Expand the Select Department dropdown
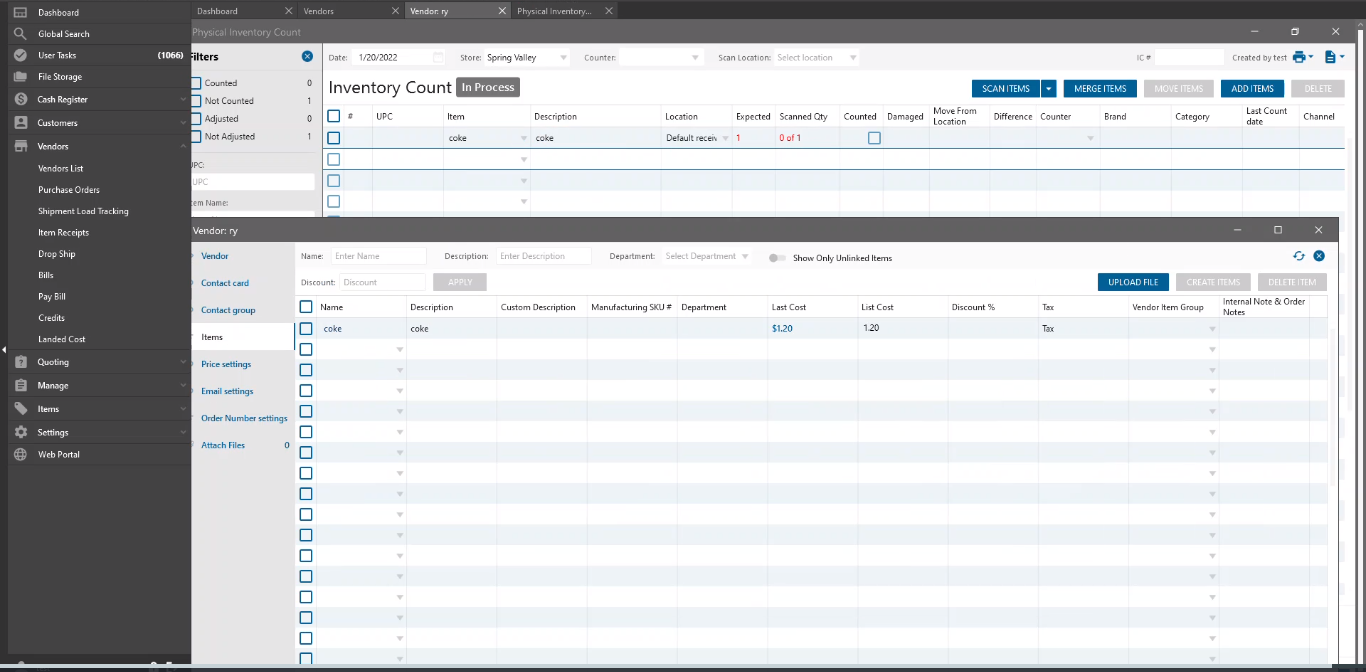 707,257
